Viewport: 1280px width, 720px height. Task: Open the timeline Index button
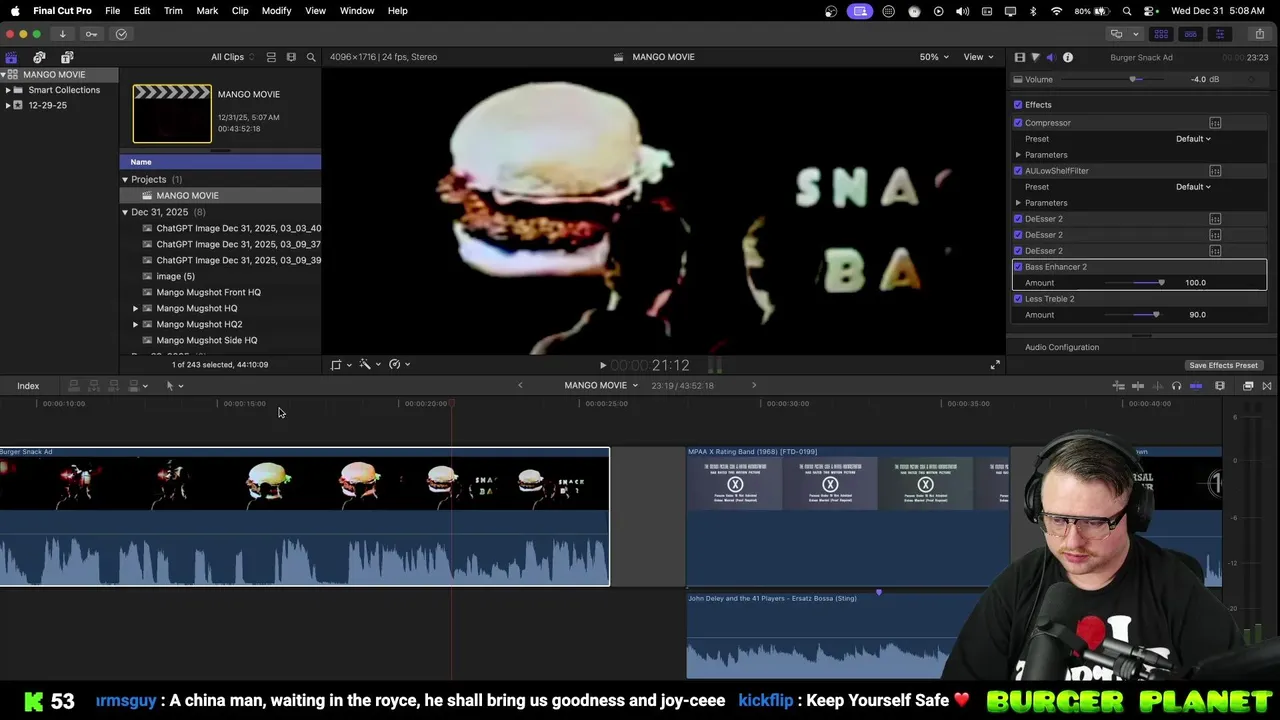point(28,386)
